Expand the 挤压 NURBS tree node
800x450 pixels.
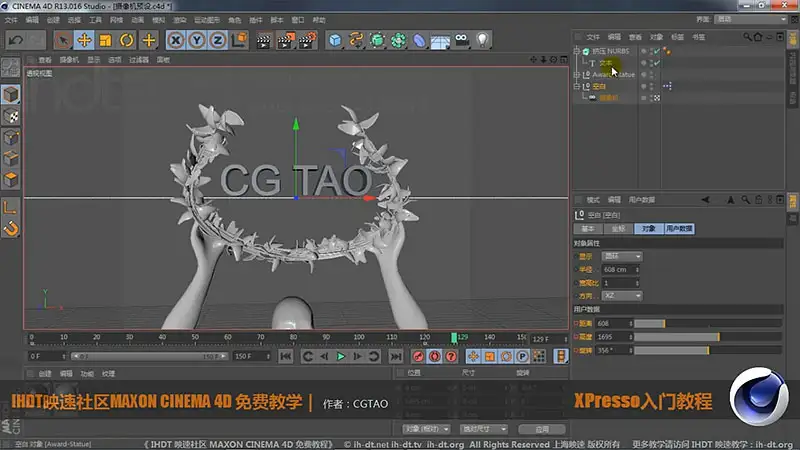pos(577,51)
